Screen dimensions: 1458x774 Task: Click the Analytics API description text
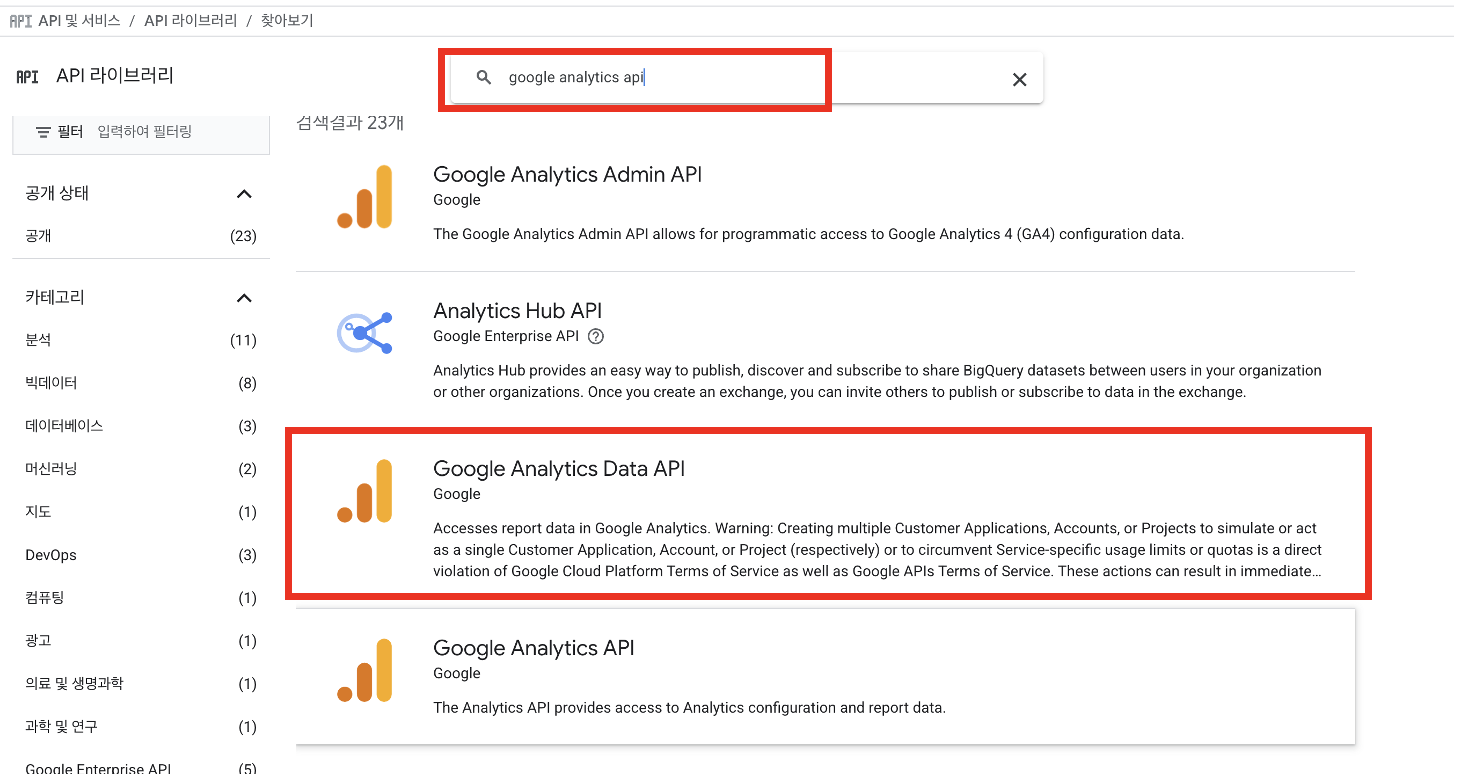pyautogui.click(x=689, y=707)
